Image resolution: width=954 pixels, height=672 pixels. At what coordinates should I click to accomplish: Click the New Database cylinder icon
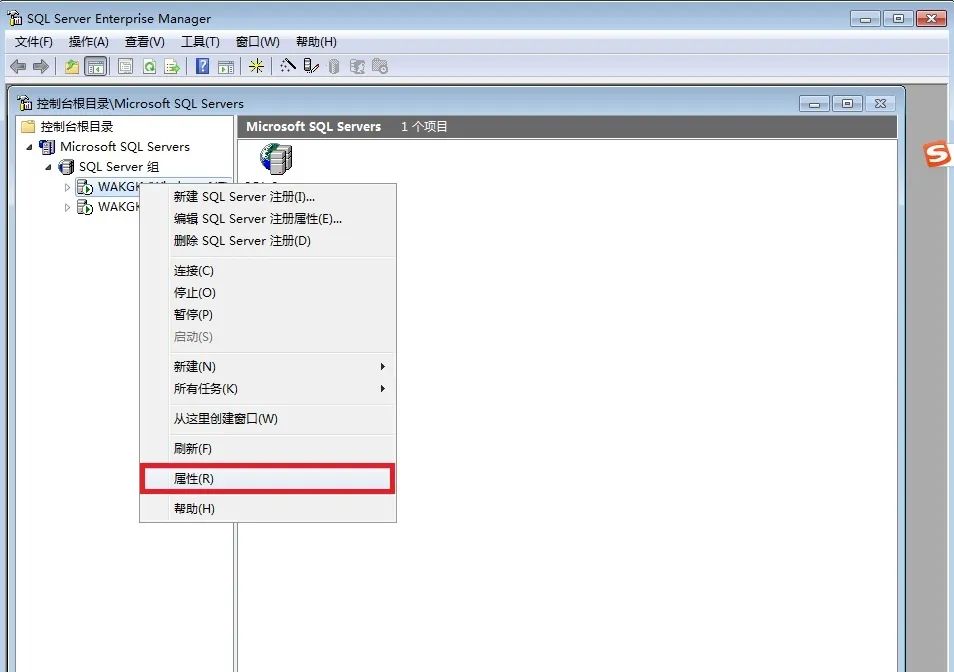pyautogui.click(x=333, y=66)
